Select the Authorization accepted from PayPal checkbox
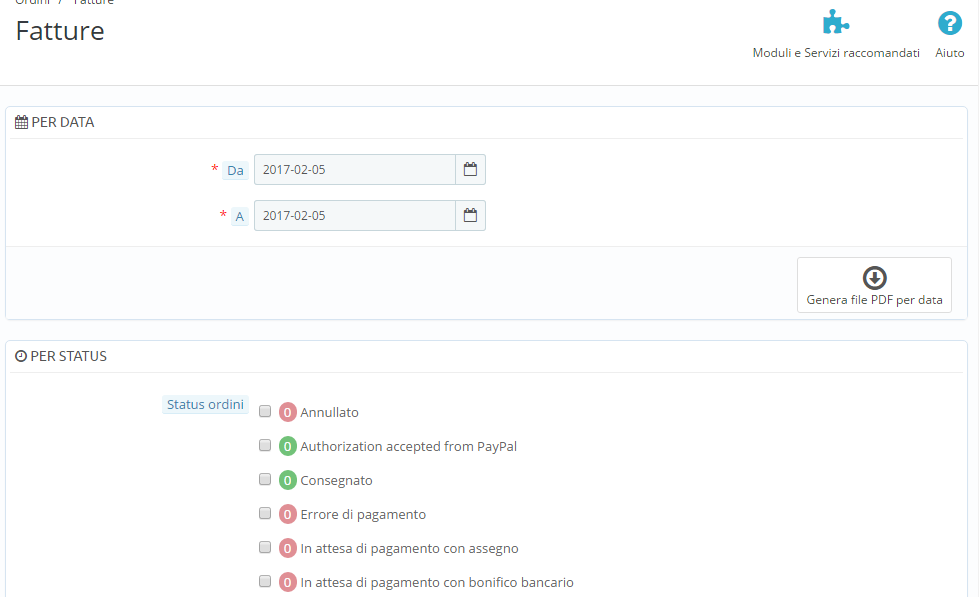Image resolution: width=979 pixels, height=597 pixels. 264,445
